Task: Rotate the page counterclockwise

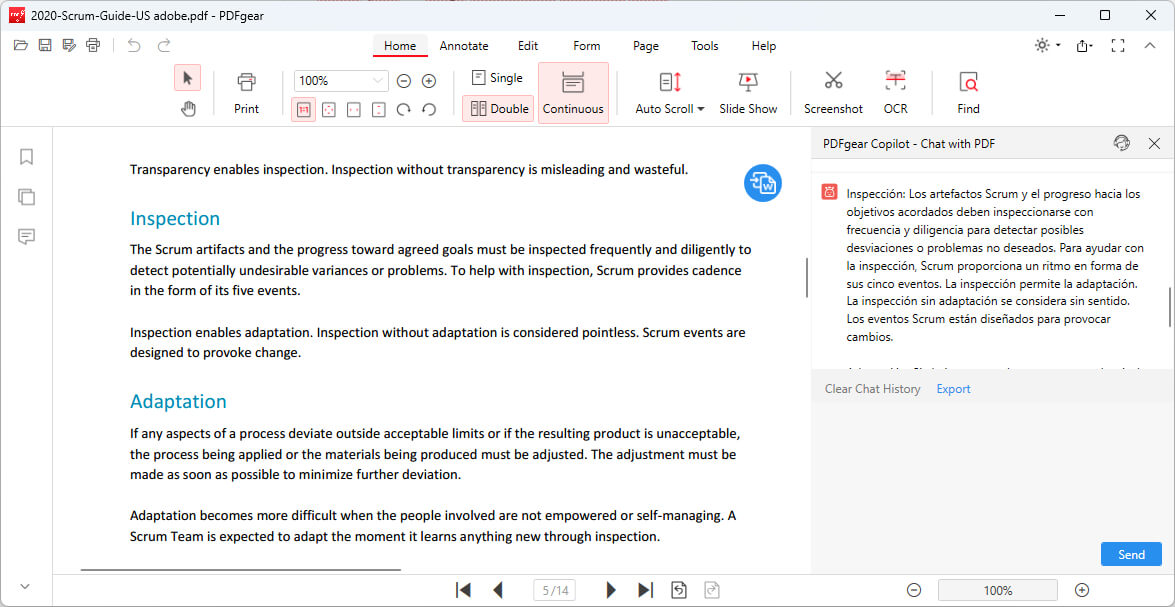Action: pos(429,109)
